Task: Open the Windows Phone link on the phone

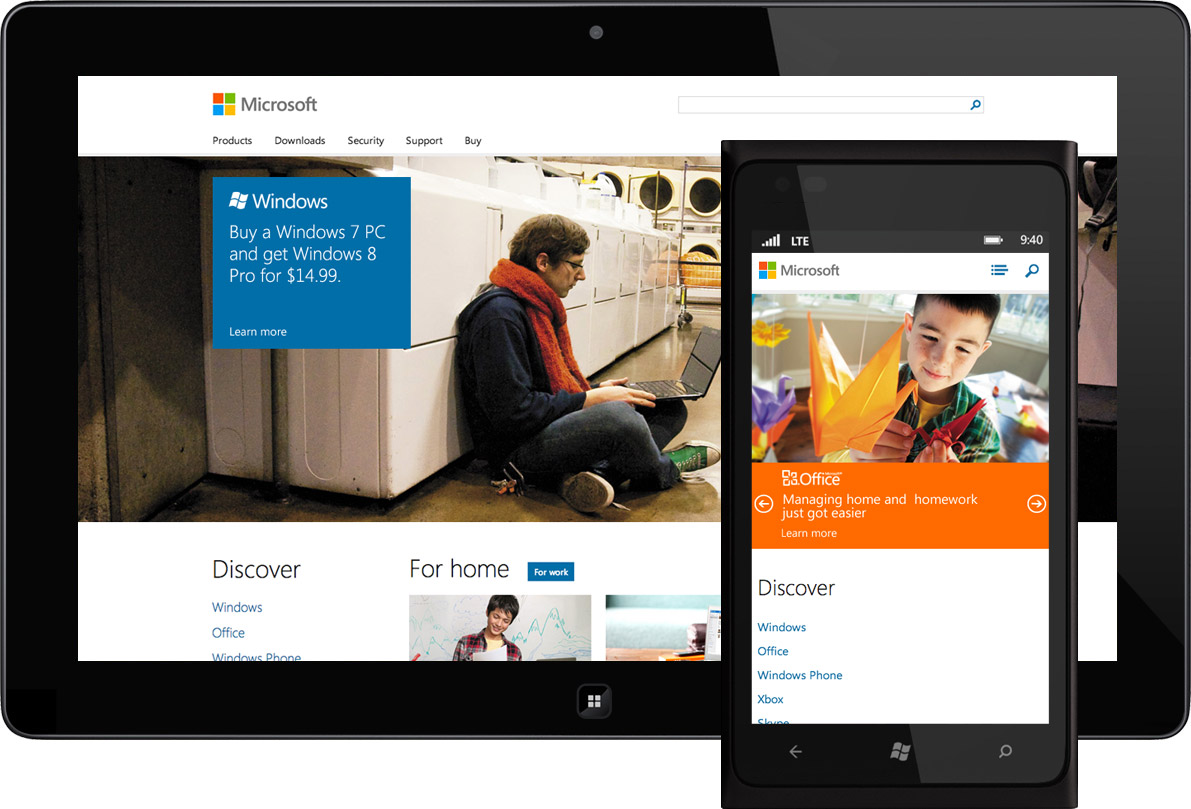Action: tap(800, 675)
